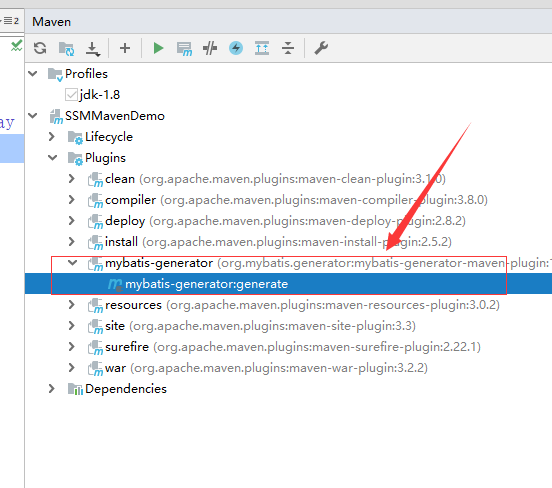Viewport: 552px width, 488px height.
Task: Add Maven project with plus icon
Action: (125, 48)
